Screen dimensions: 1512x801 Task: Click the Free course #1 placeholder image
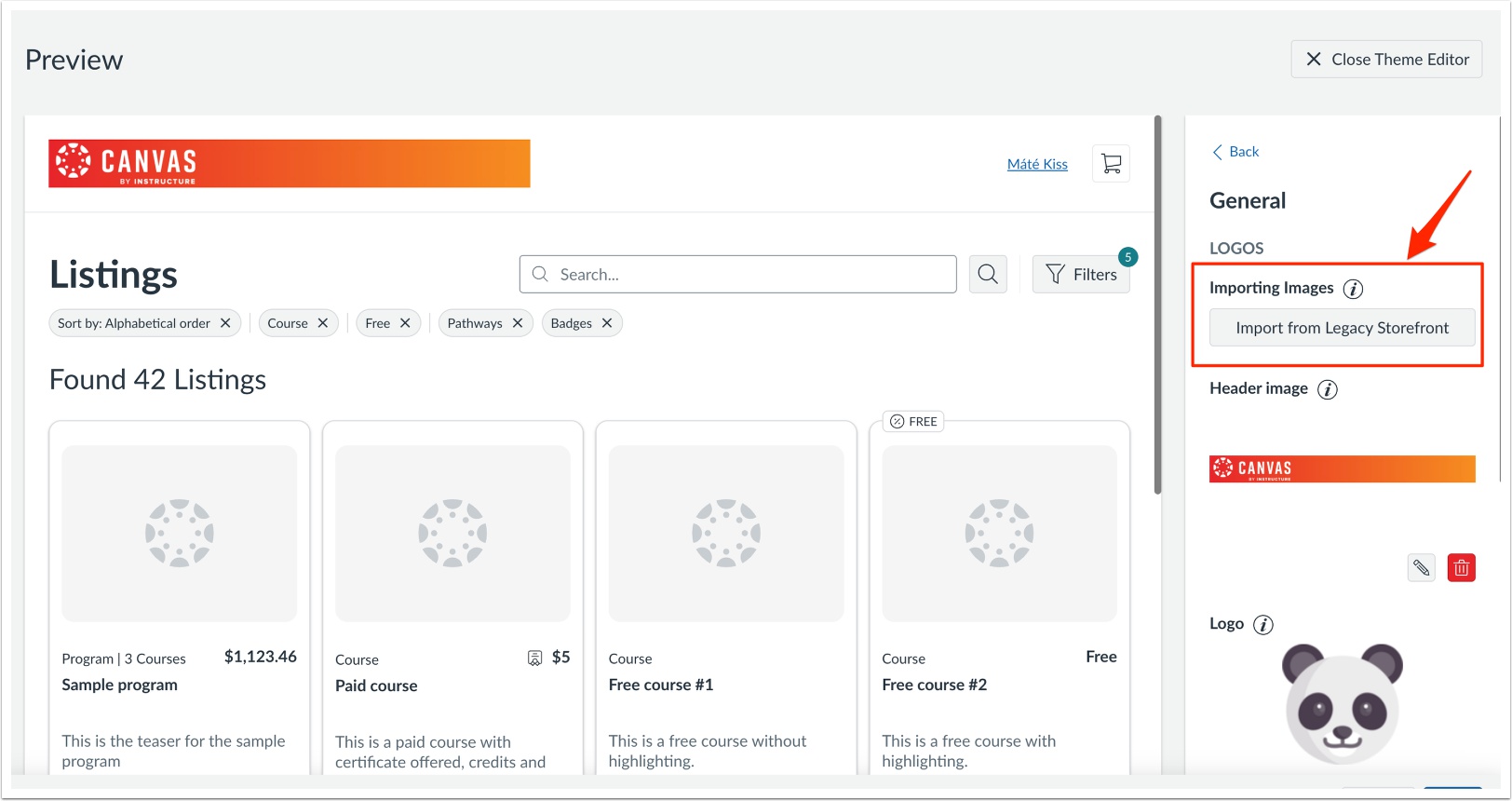[x=726, y=533]
